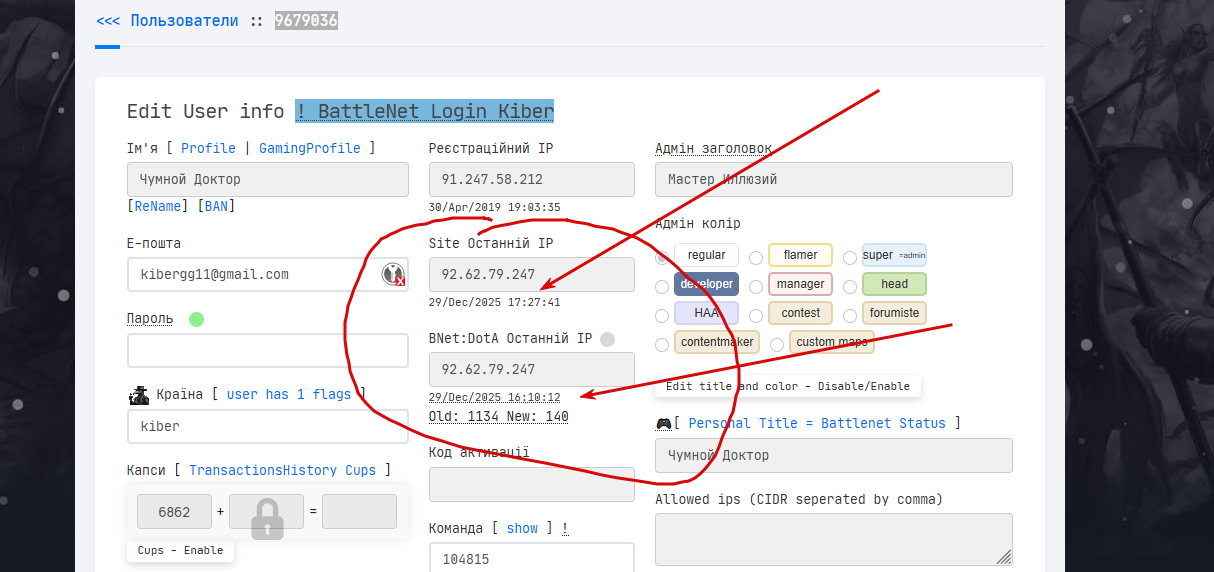1214x572 pixels.
Task: Focus the Команда field with 104815
Action: (x=532, y=559)
